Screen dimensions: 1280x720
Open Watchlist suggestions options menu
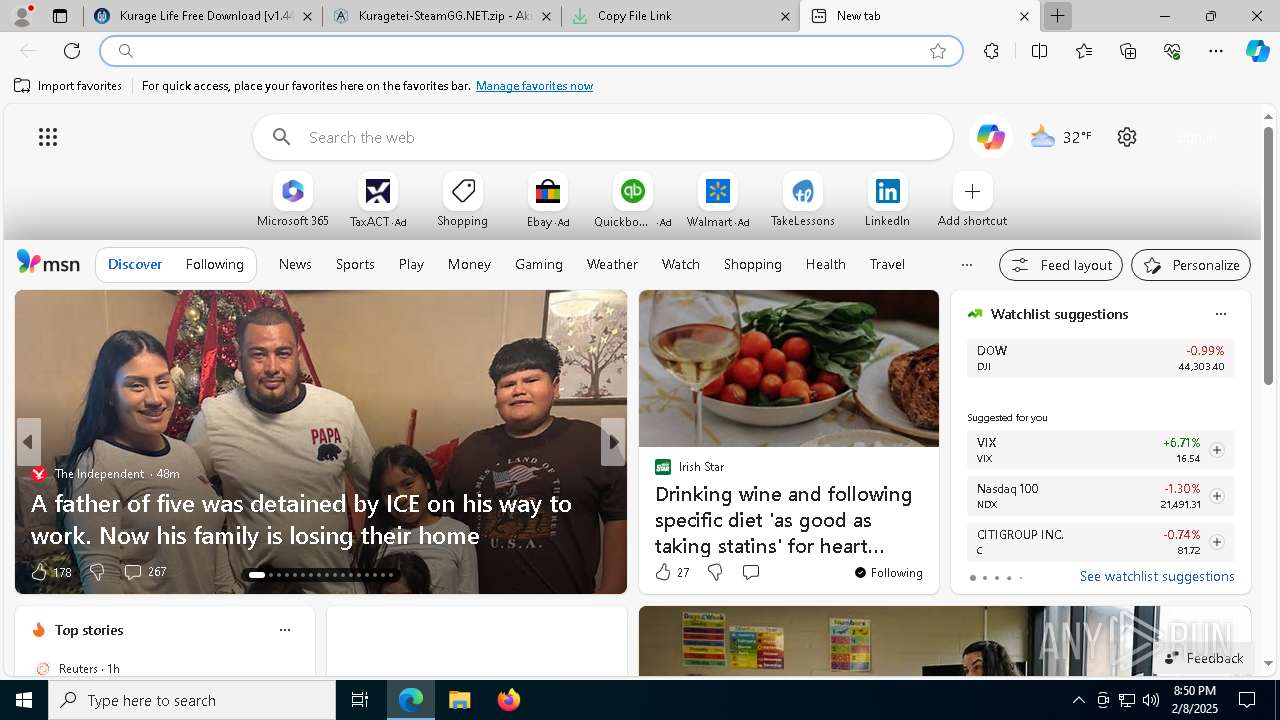(x=1220, y=314)
